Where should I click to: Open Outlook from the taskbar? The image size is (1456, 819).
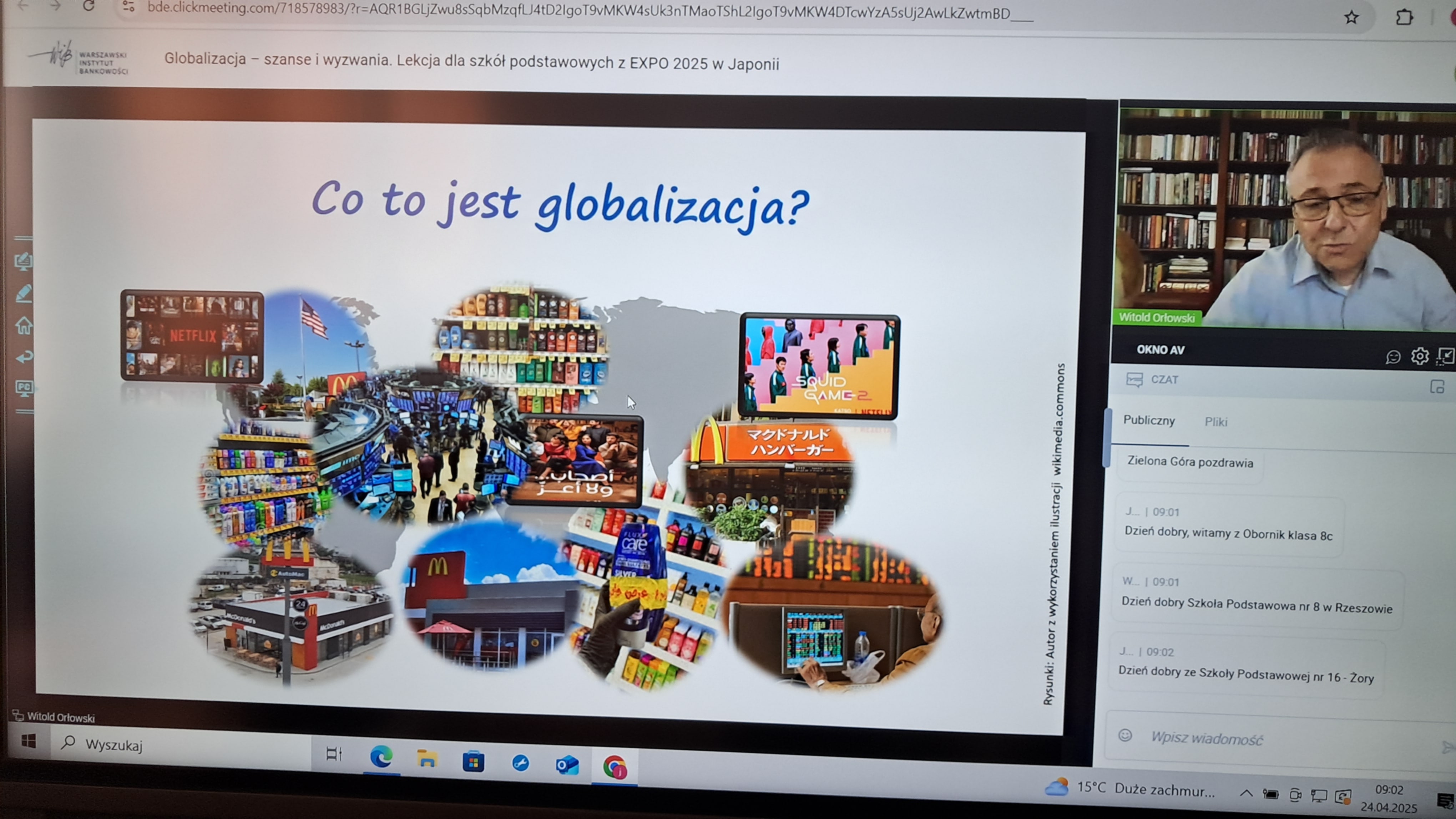(x=567, y=765)
